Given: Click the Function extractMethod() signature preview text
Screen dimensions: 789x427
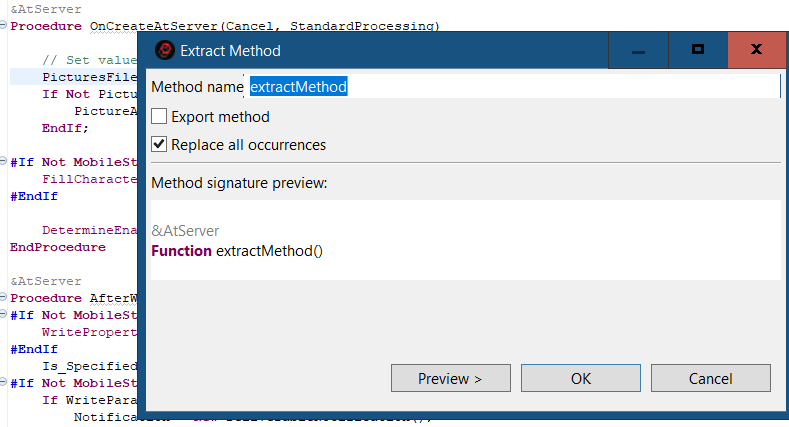Looking at the screenshot, I should (237, 251).
